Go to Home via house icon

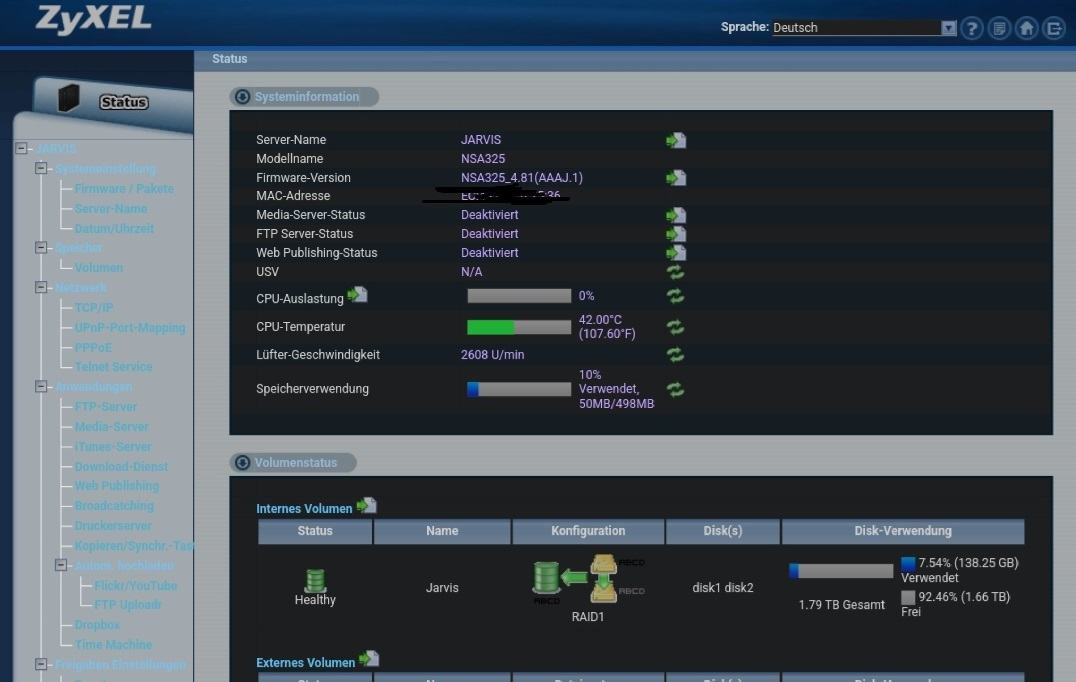1027,28
